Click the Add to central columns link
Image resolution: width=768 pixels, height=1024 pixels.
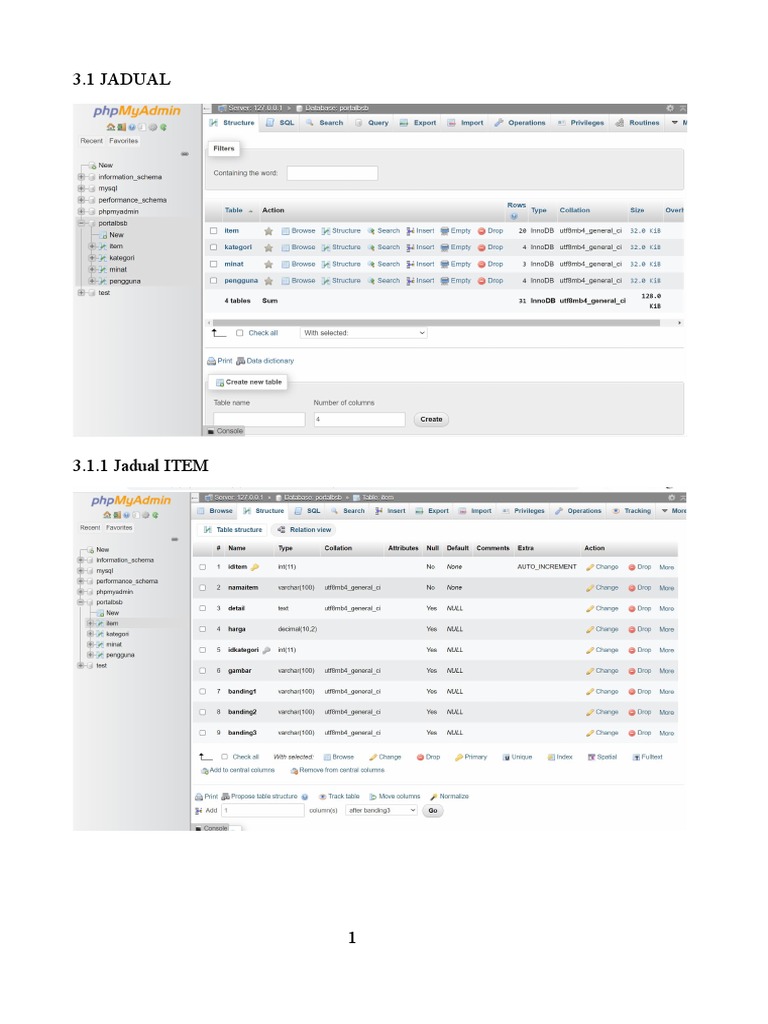tap(238, 770)
